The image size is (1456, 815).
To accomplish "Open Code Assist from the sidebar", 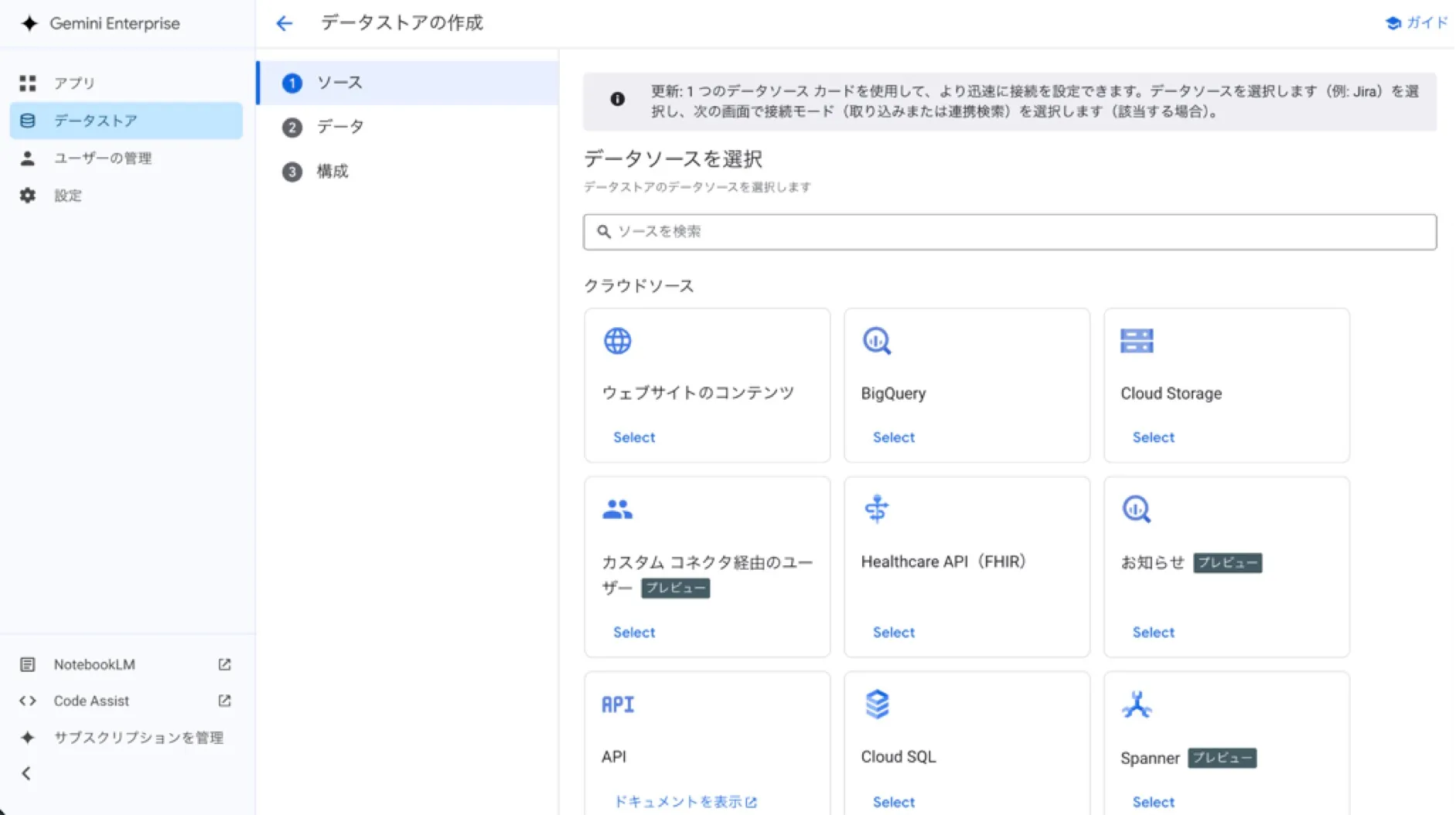I will pyautogui.click(x=90, y=701).
